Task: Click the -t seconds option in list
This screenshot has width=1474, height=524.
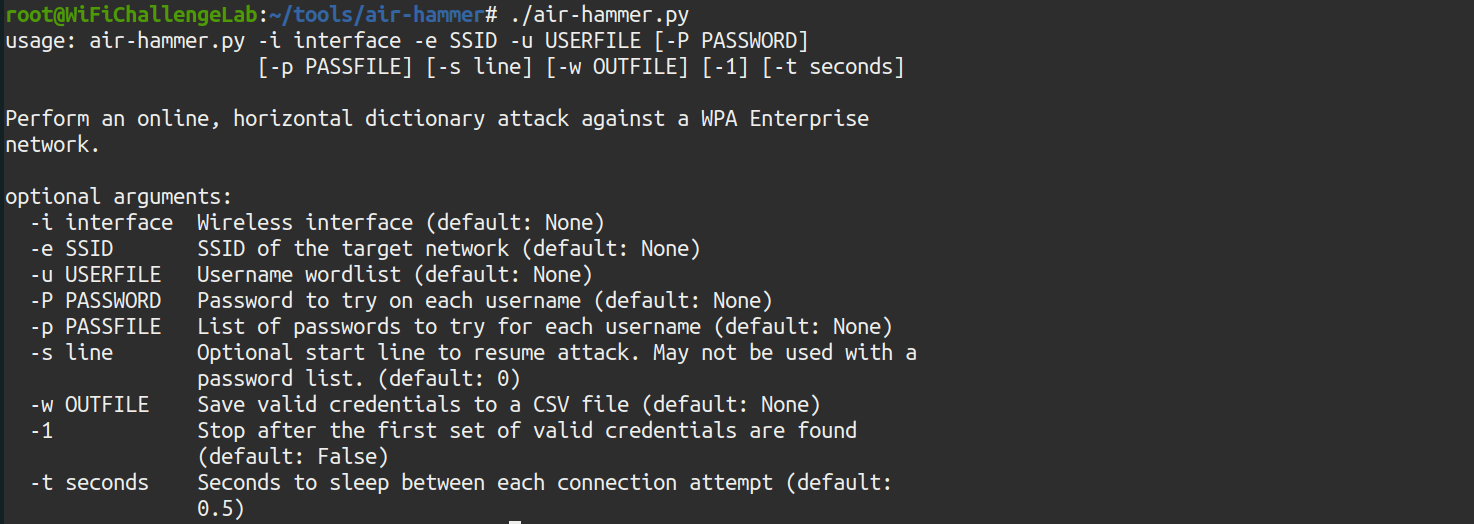Action: coord(89,482)
